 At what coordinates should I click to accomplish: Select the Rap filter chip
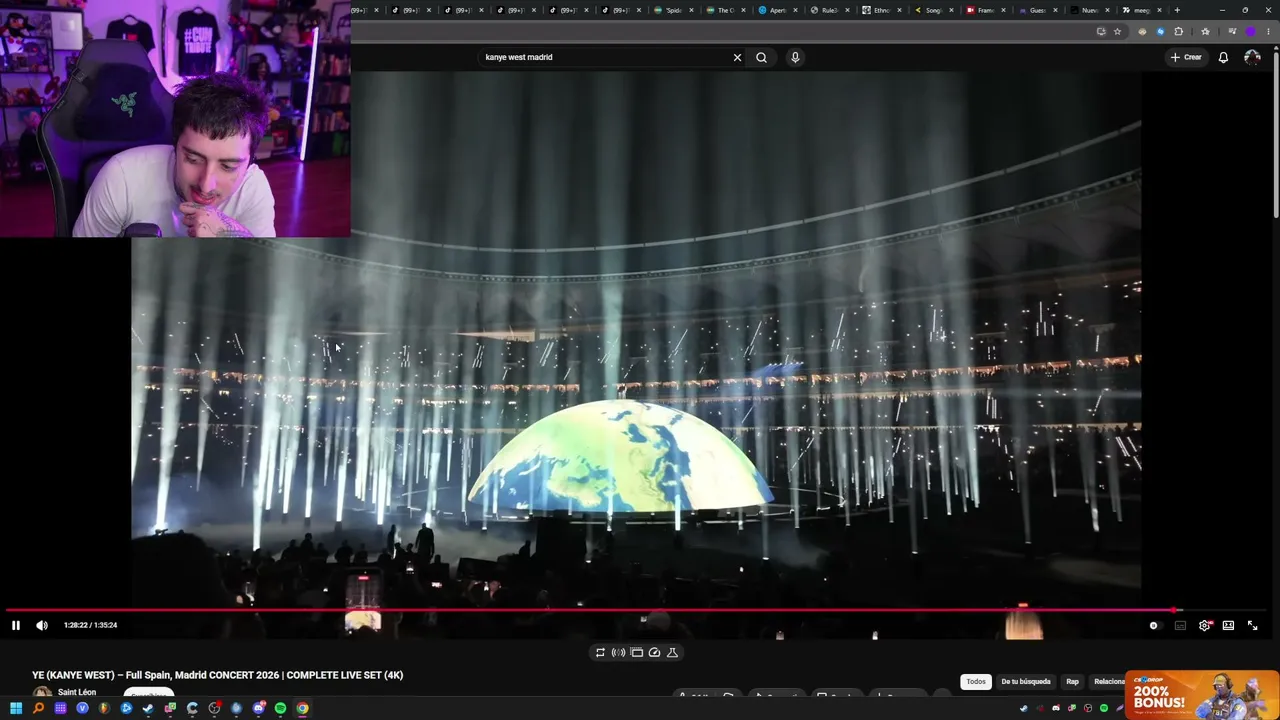point(1072,682)
